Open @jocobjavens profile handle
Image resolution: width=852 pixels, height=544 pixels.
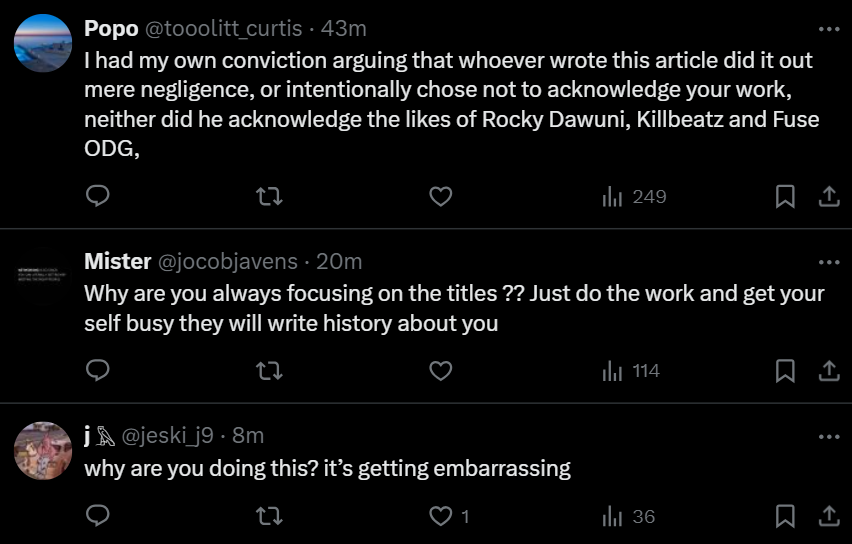point(228,262)
